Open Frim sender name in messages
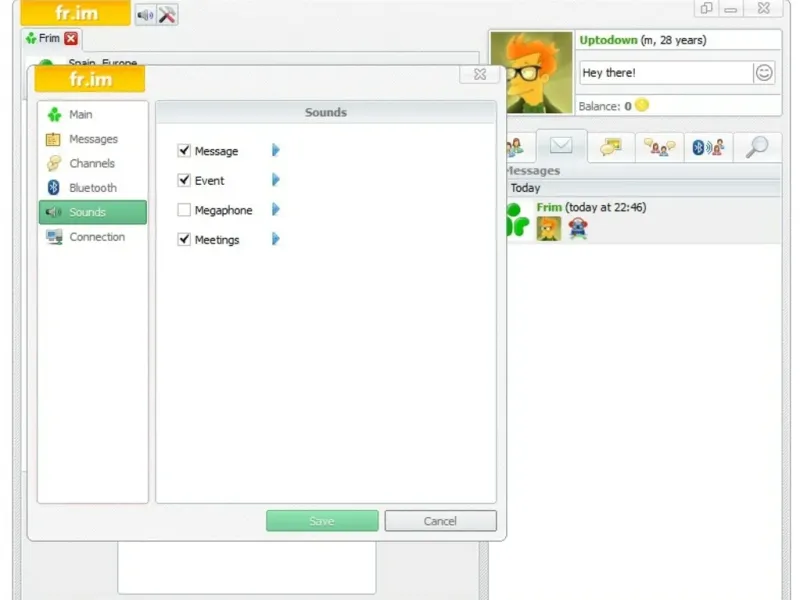 point(549,207)
